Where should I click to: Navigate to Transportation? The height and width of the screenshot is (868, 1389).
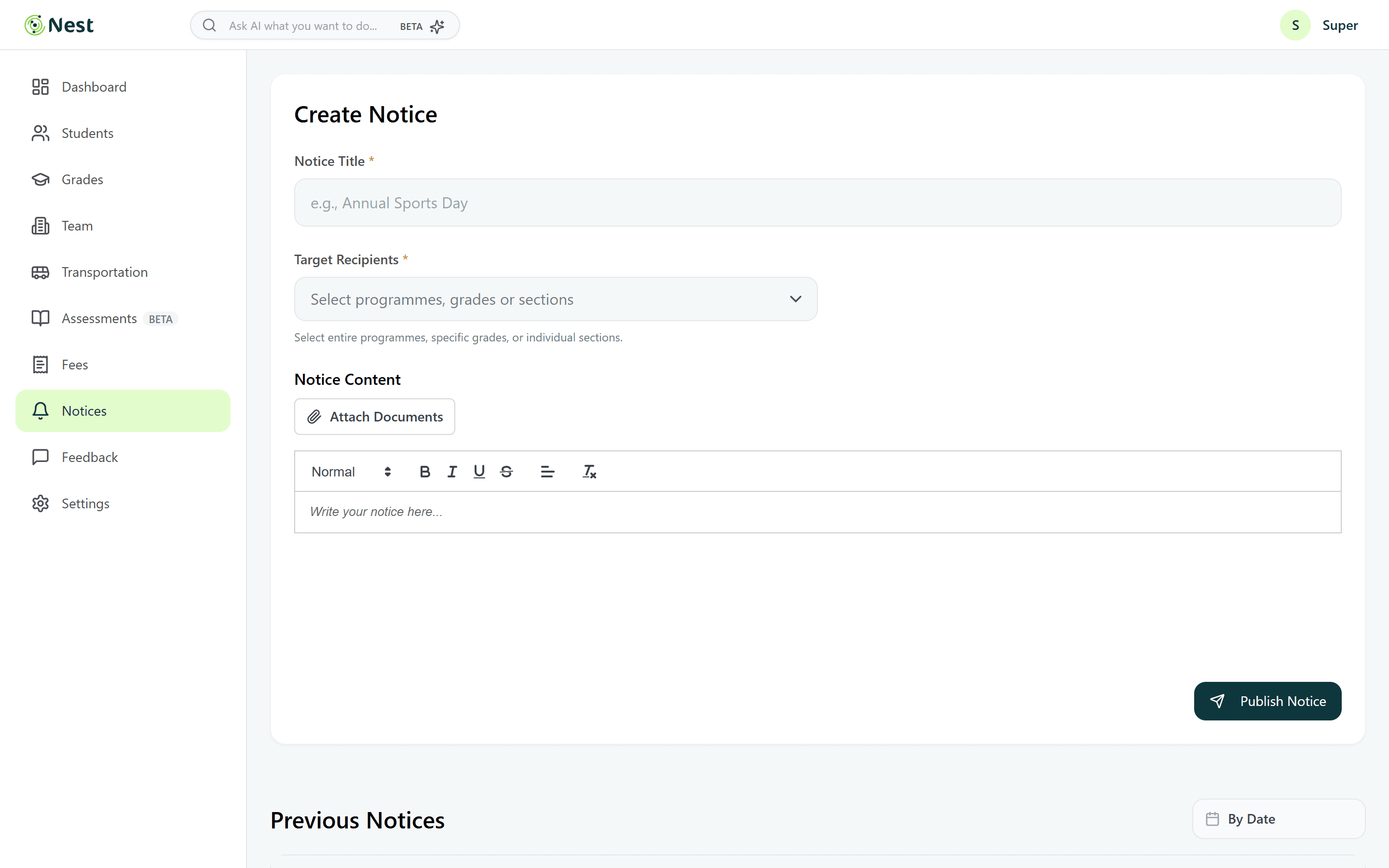coord(123,272)
